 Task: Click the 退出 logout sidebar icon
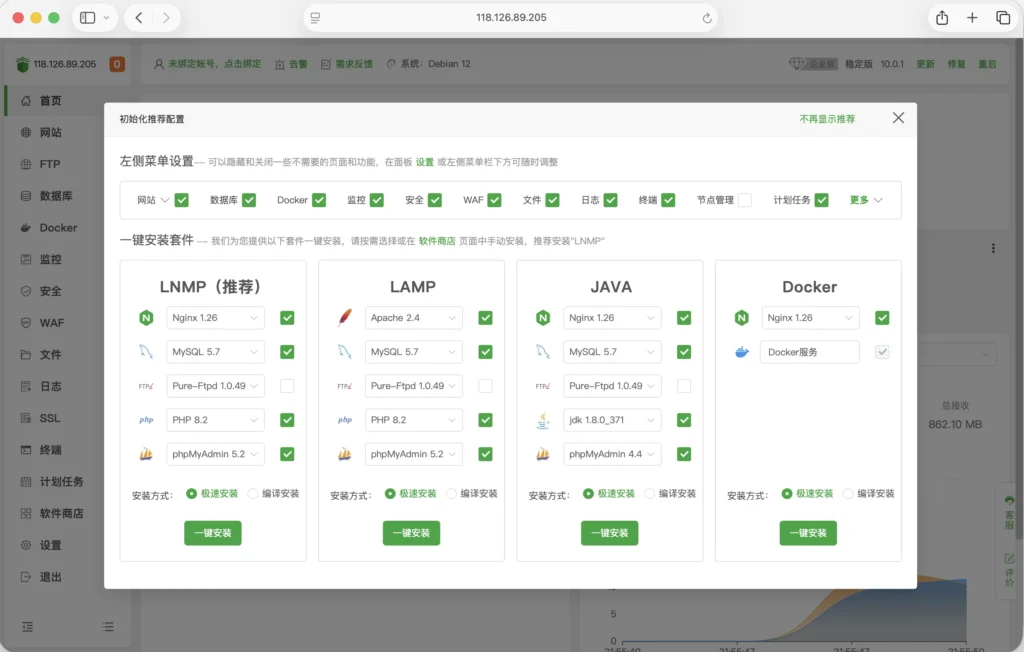[26, 577]
